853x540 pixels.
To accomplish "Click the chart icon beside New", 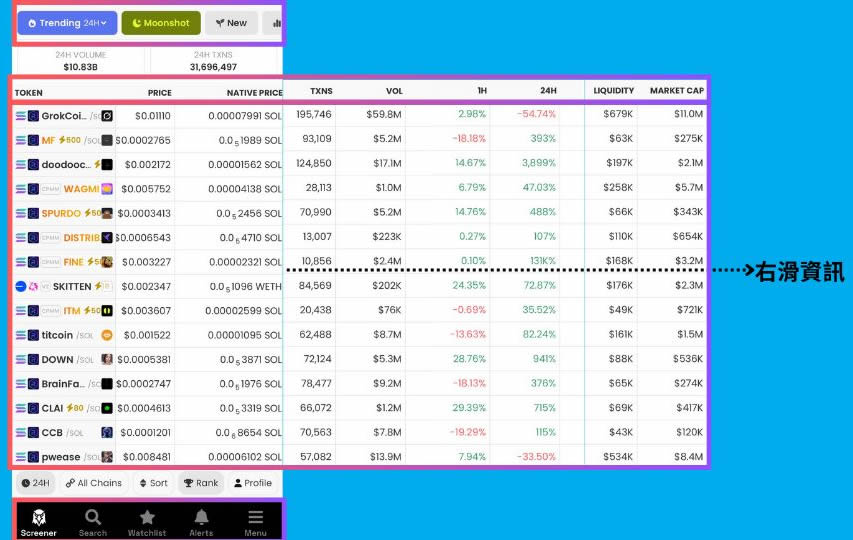I will coord(271,23).
